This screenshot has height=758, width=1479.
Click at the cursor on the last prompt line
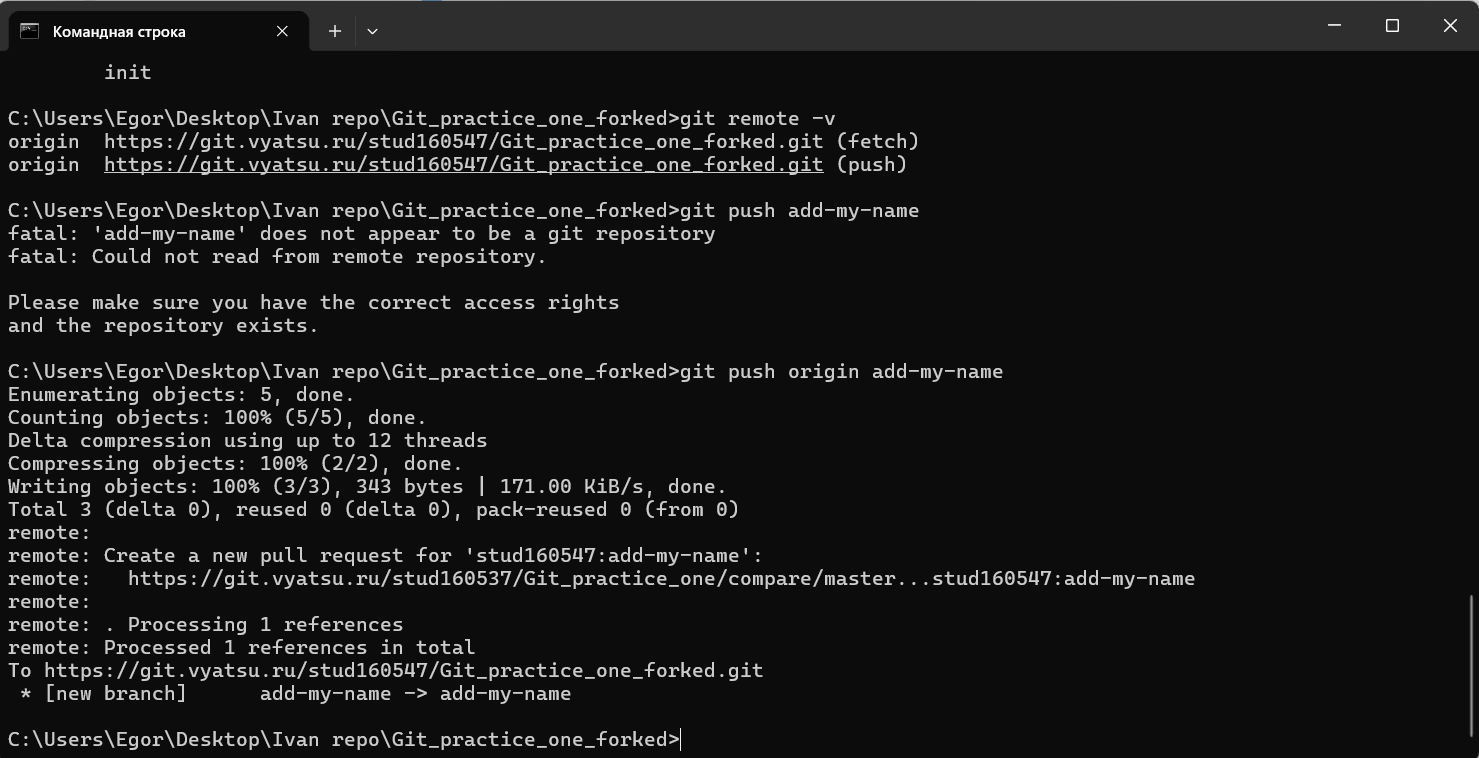click(681, 739)
